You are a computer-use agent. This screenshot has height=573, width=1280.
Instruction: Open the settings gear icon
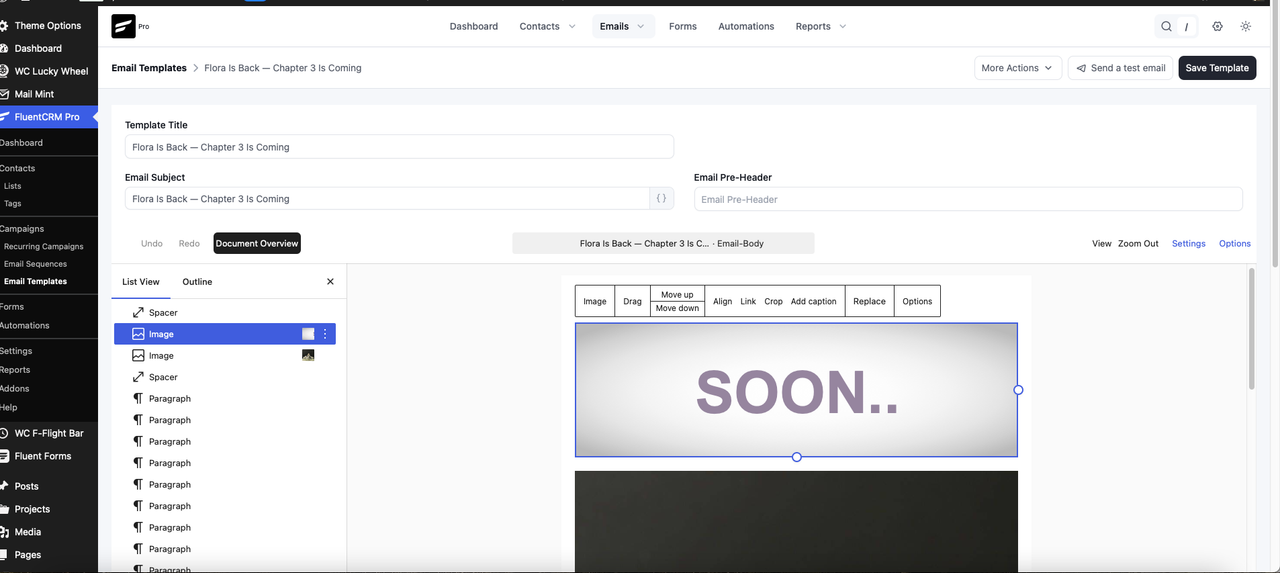[1217, 27]
